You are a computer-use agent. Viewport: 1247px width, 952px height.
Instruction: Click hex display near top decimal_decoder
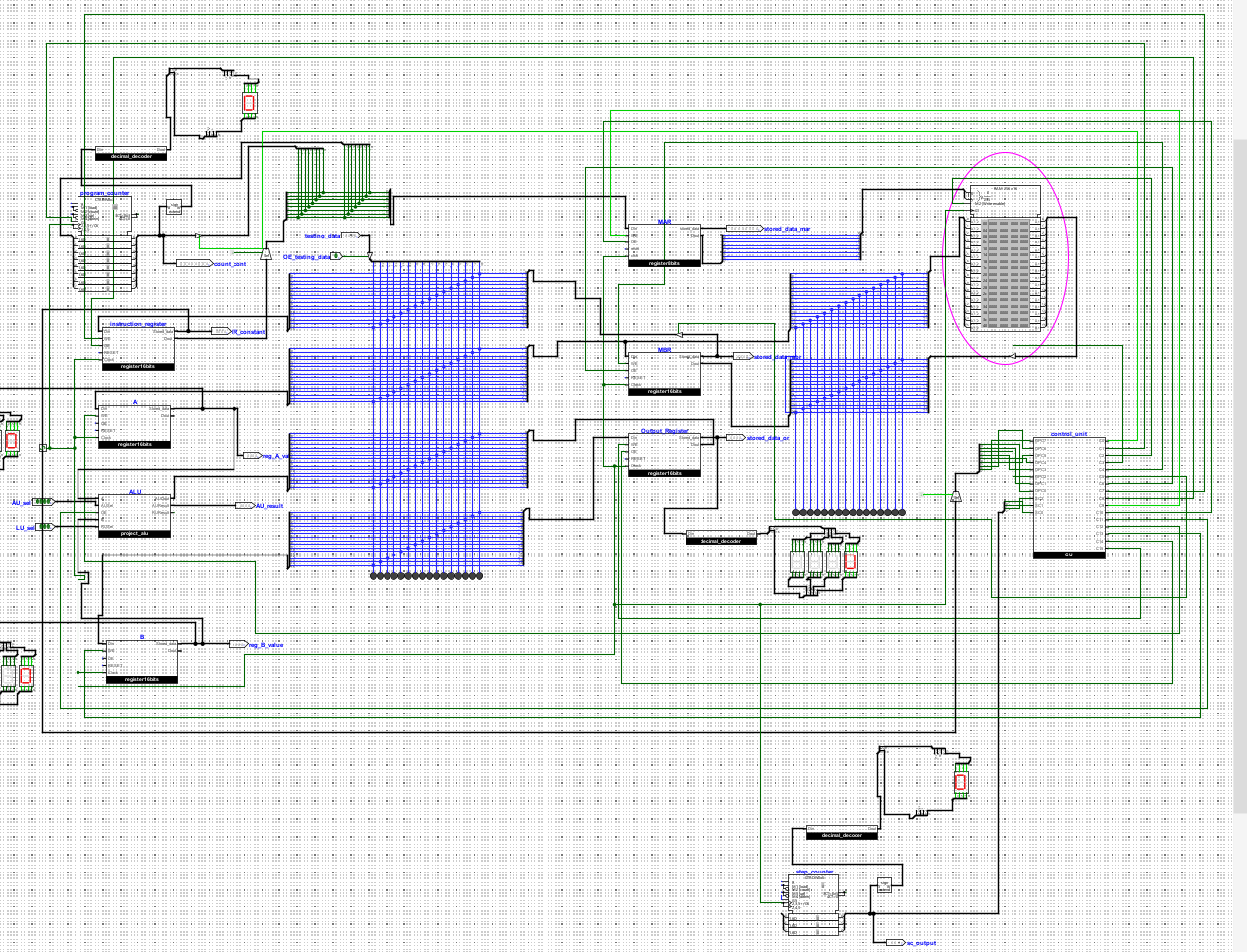(x=250, y=102)
